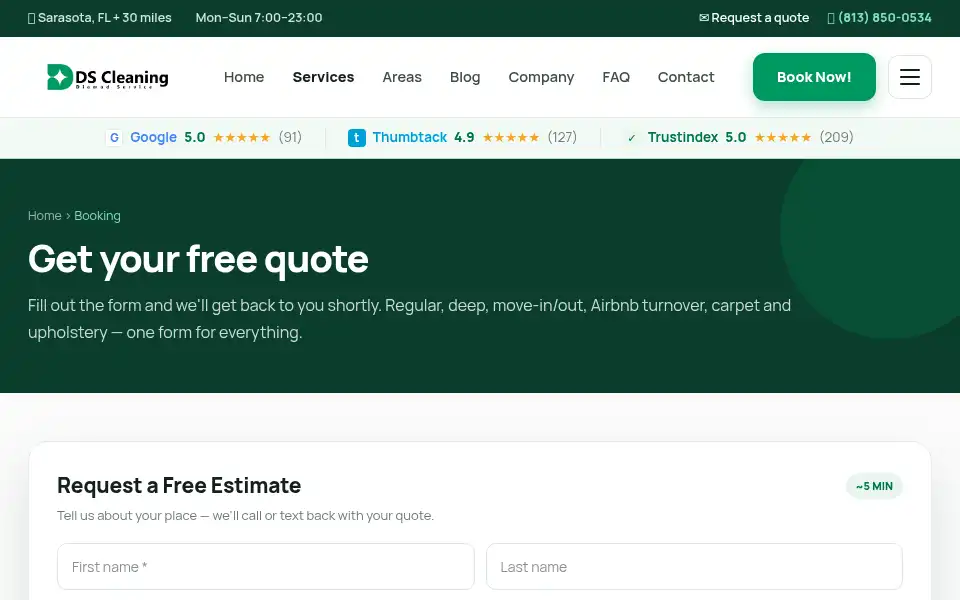Click the Trustindex checkmark icon

(x=632, y=138)
